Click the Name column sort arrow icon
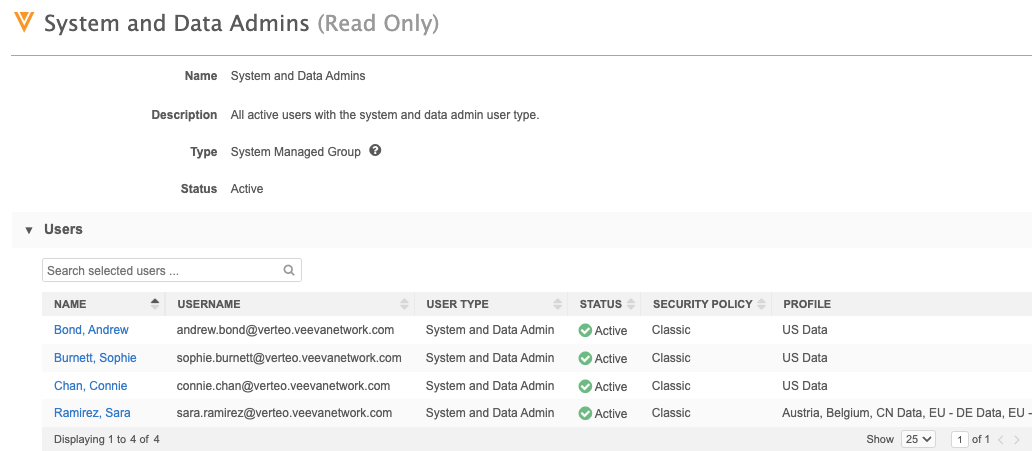This screenshot has height=451, width=1032. pos(155,304)
